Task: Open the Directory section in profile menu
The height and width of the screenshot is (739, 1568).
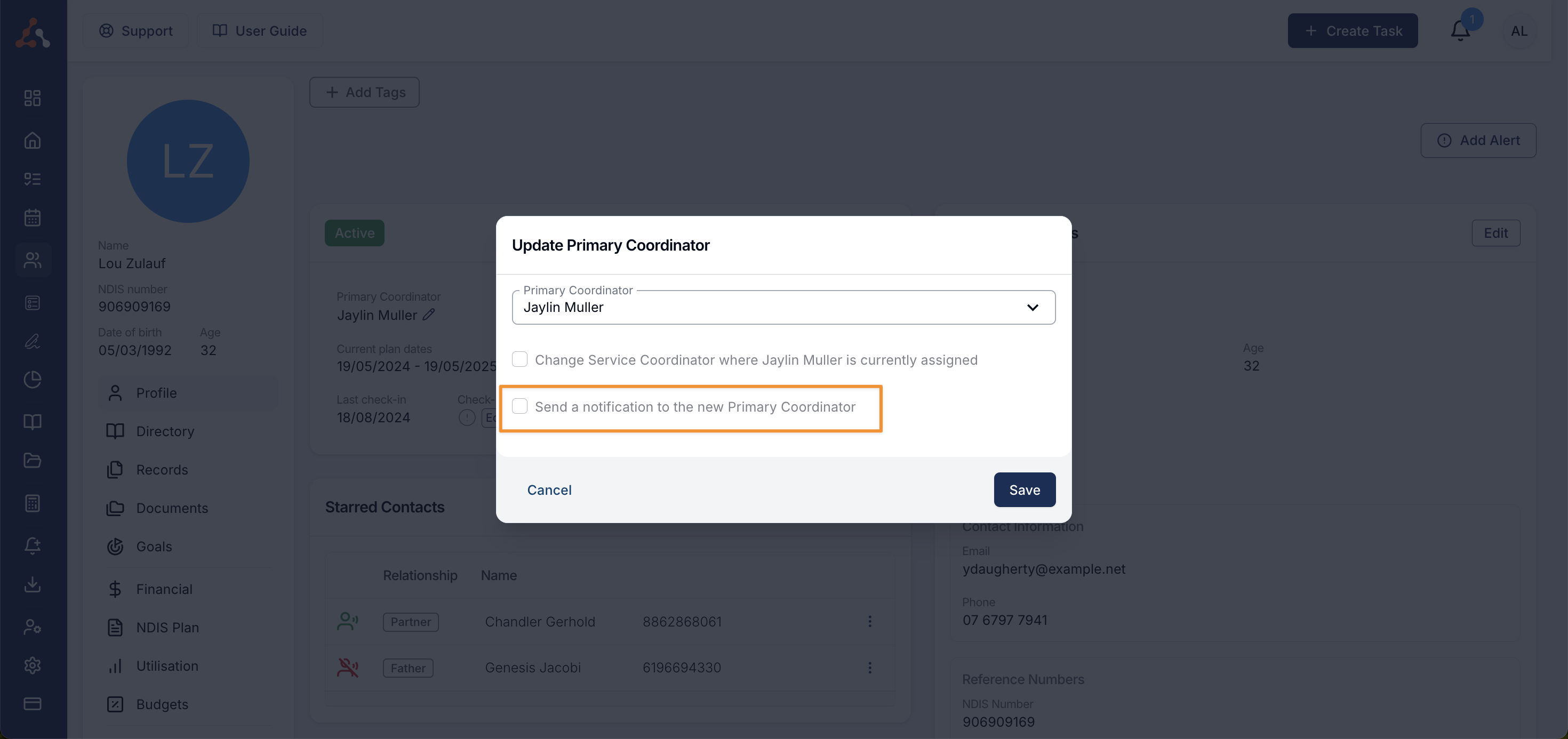Action: [165, 431]
